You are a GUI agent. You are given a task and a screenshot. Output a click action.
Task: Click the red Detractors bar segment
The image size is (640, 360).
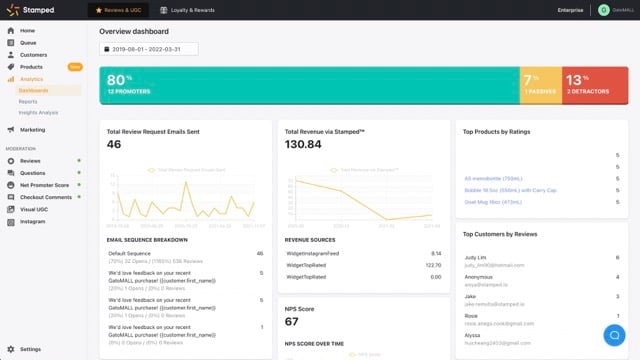[x=595, y=85]
